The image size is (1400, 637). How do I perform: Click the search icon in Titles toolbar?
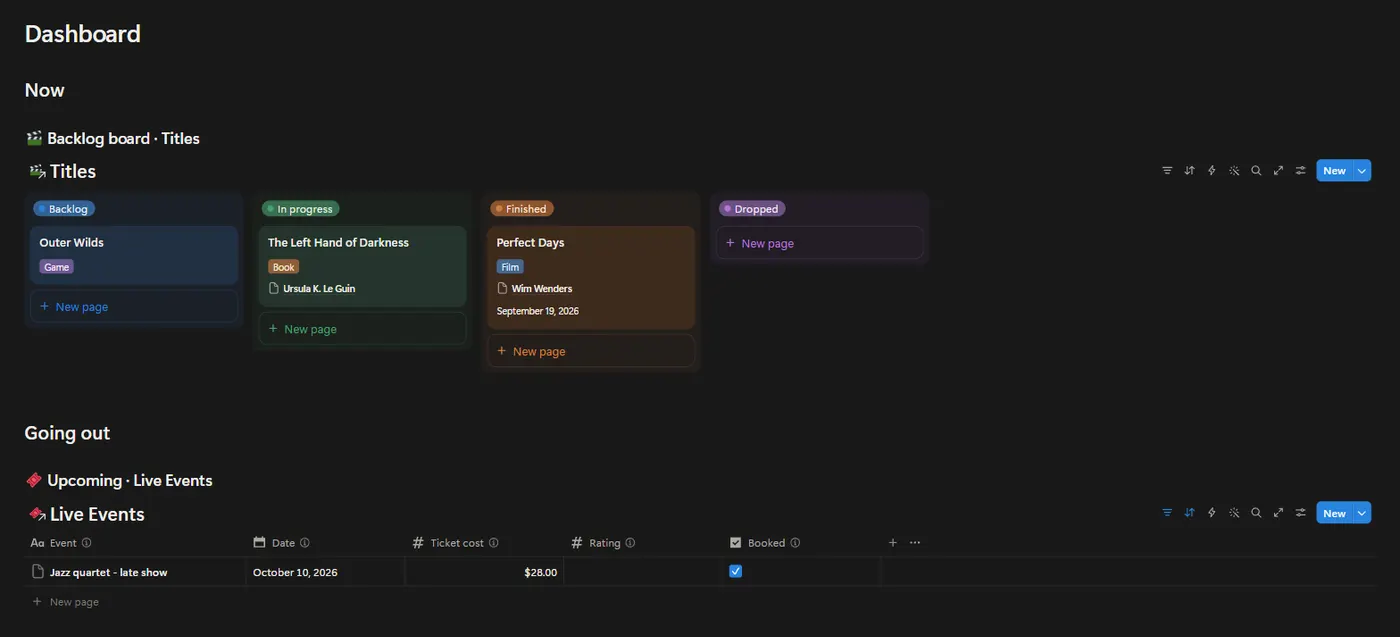pyautogui.click(x=1256, y=171)
